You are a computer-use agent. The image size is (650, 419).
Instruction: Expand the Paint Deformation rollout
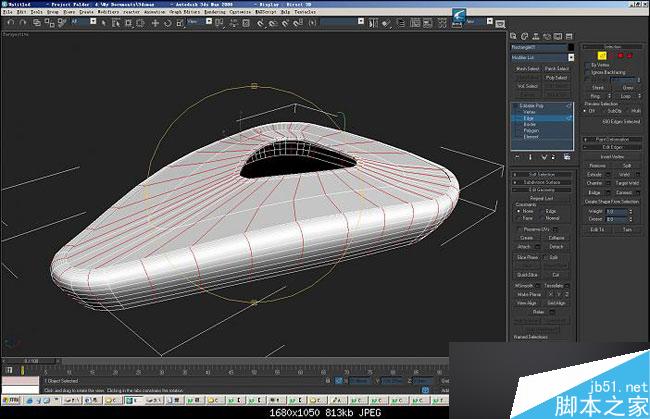pos(612,139)
